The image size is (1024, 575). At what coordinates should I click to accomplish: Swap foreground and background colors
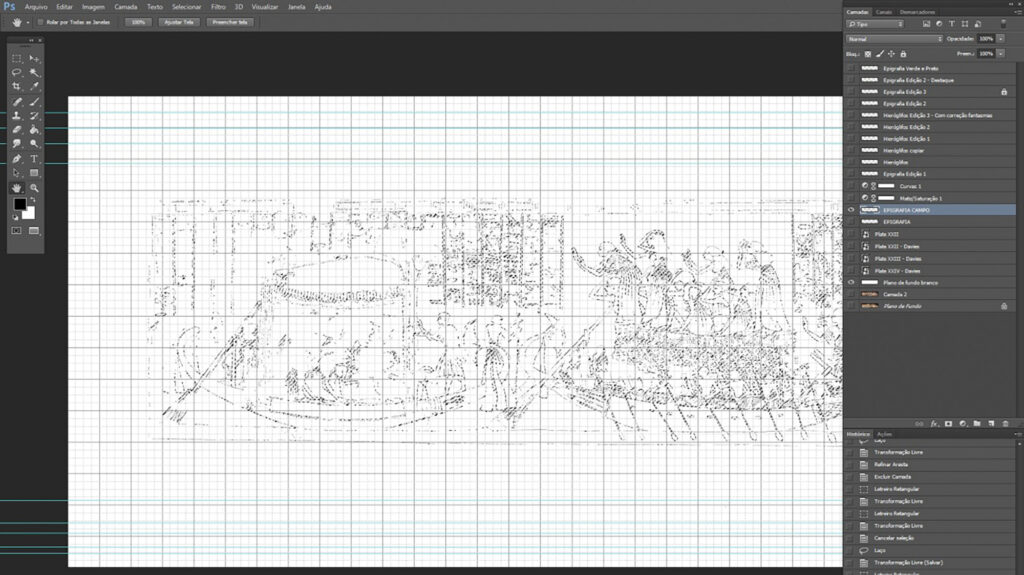click(x=33, y=199)
